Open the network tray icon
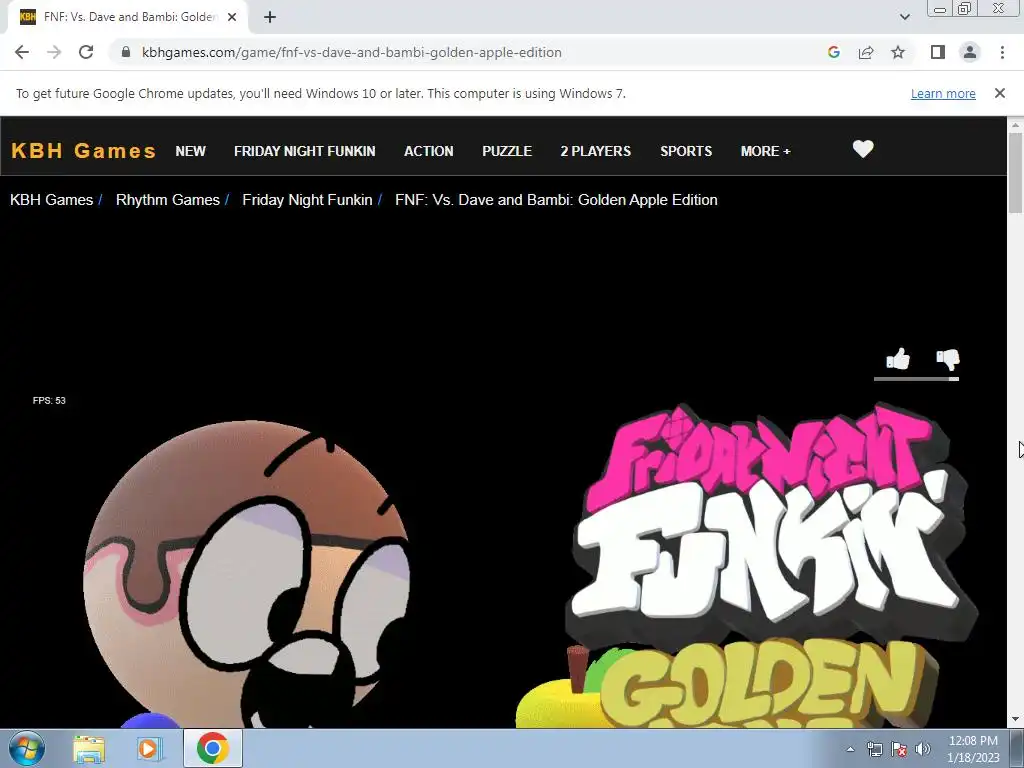1024x768 pixels. [874, 749]
